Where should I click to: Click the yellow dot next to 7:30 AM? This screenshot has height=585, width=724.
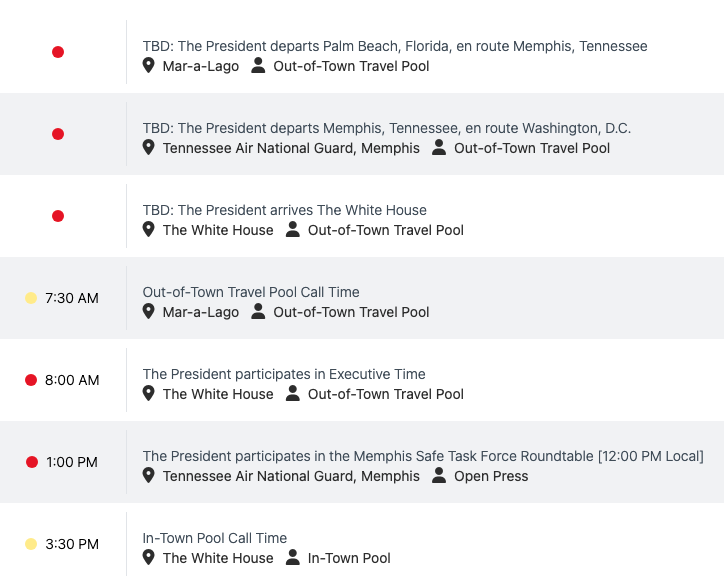coord(31,298)
